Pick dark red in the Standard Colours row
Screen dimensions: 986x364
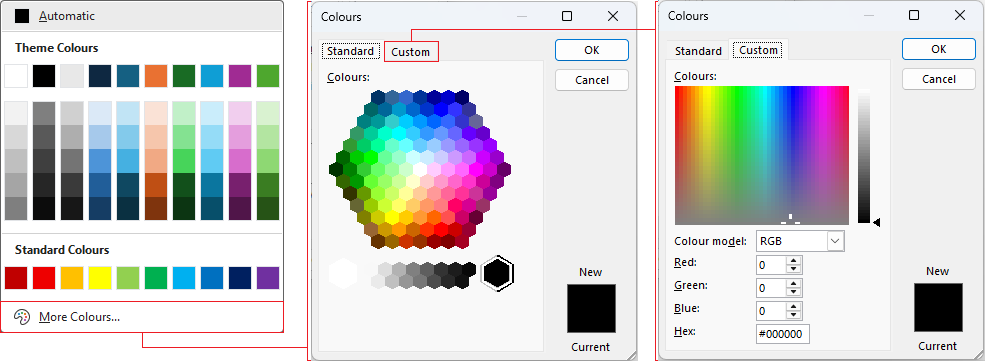pos(16,278)
